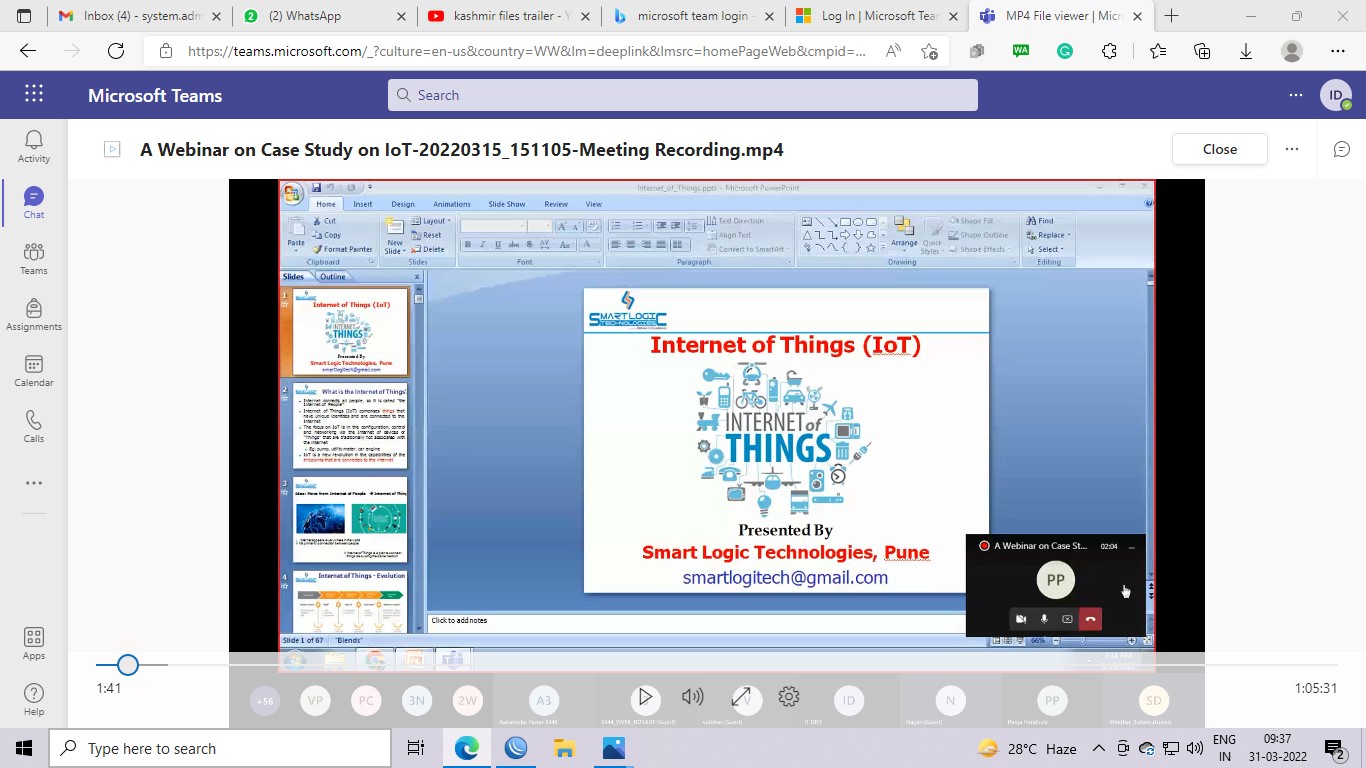This screenshot has height=768, width=1366.
Task: Open Microsoft Edge from the taskbar
Action: point(467,748)
